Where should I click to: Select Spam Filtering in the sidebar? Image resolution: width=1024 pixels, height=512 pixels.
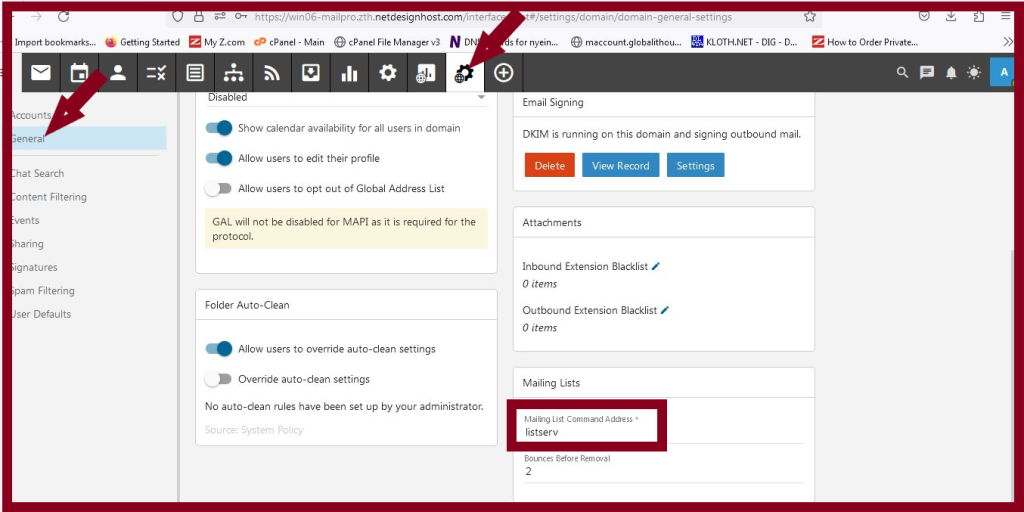click(x=43, y=291)
